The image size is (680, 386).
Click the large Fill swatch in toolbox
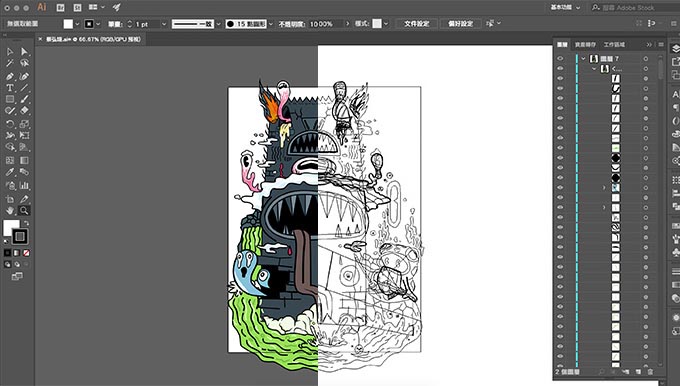pyautogui.click(x=10, y=227)
